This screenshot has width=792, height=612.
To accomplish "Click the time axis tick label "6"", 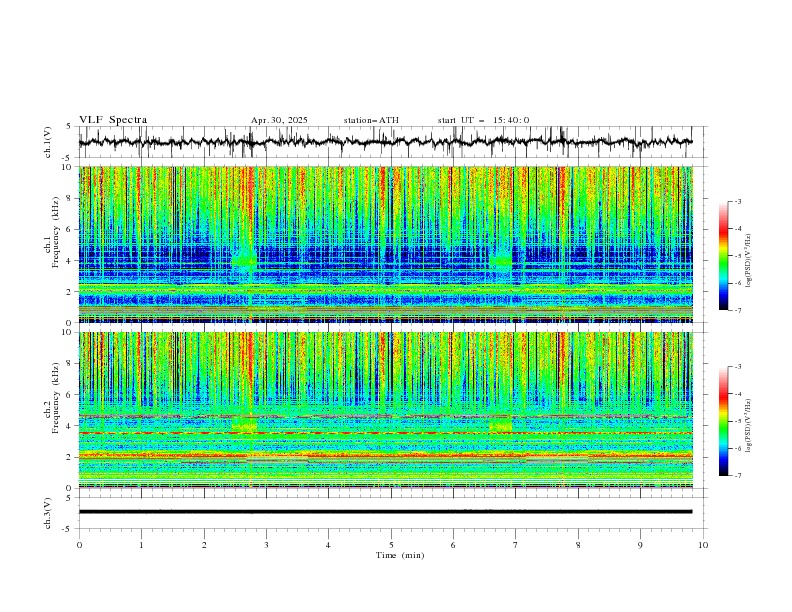I will [453, 545].
